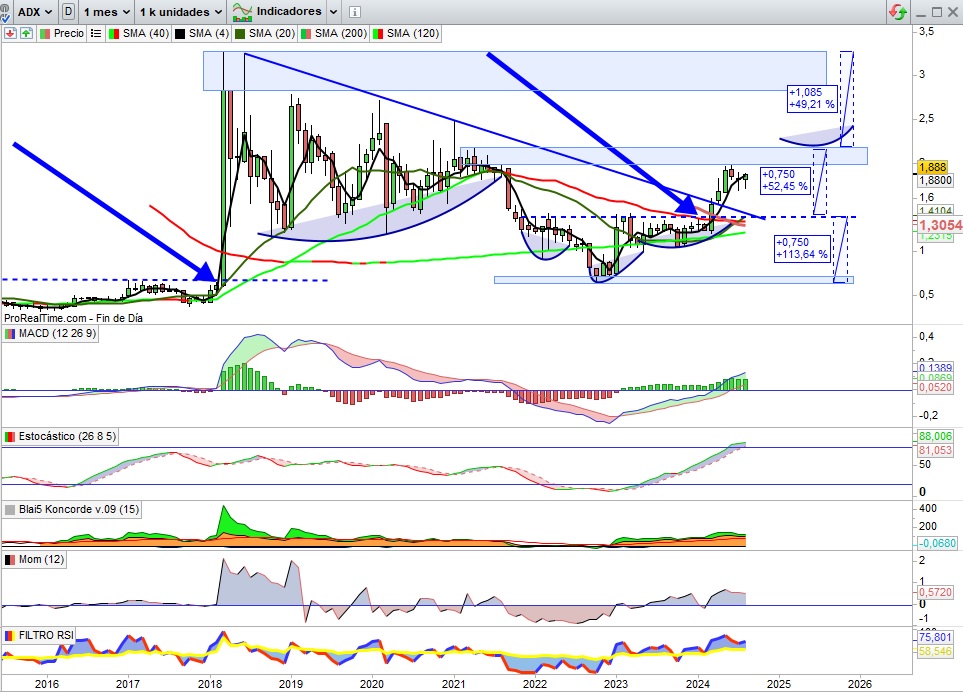Click the -0,0680 Koncorde value label

point(936,543)
